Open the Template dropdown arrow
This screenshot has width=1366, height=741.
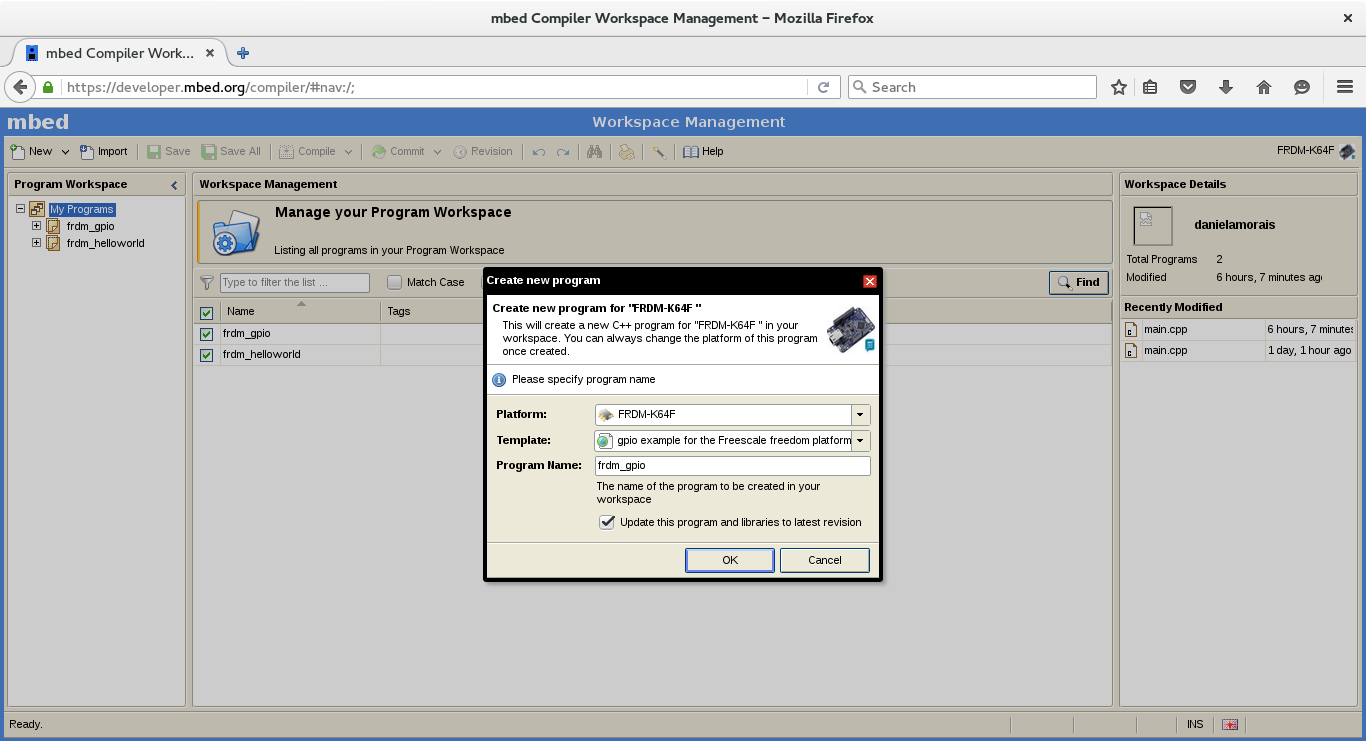pos(860,441)
